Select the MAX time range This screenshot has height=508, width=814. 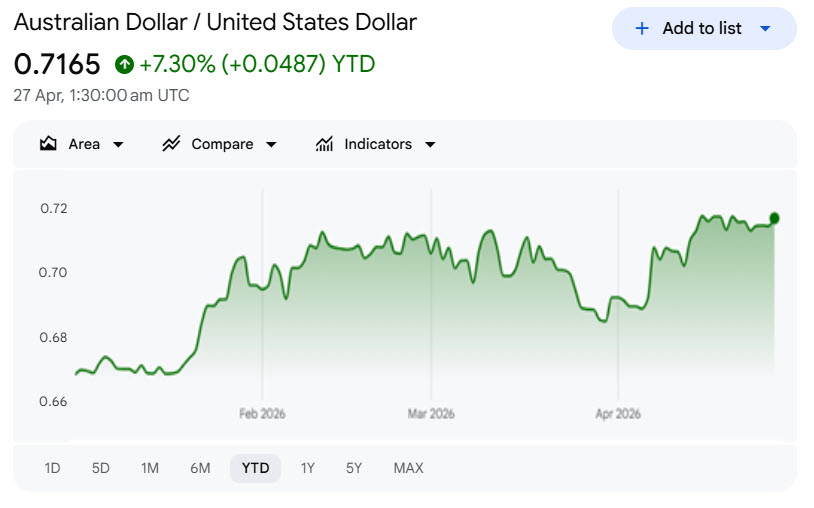pos(408,468)
